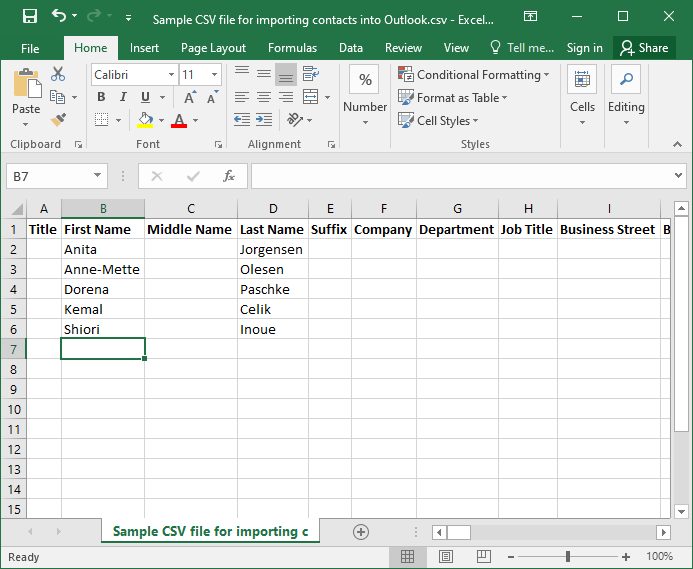
Task: Click the zoom slider handle
Action: click(568, 557)
